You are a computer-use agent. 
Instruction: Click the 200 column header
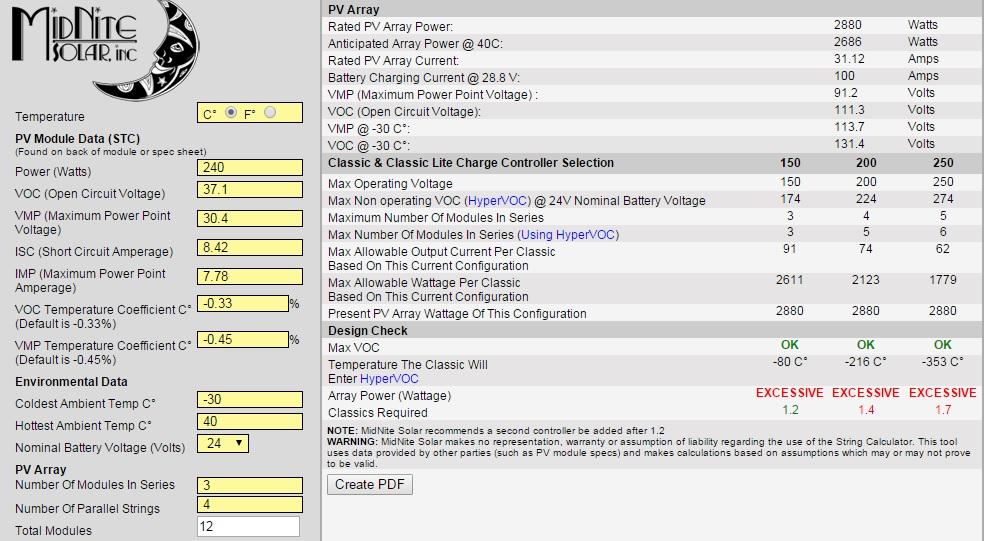866,163
